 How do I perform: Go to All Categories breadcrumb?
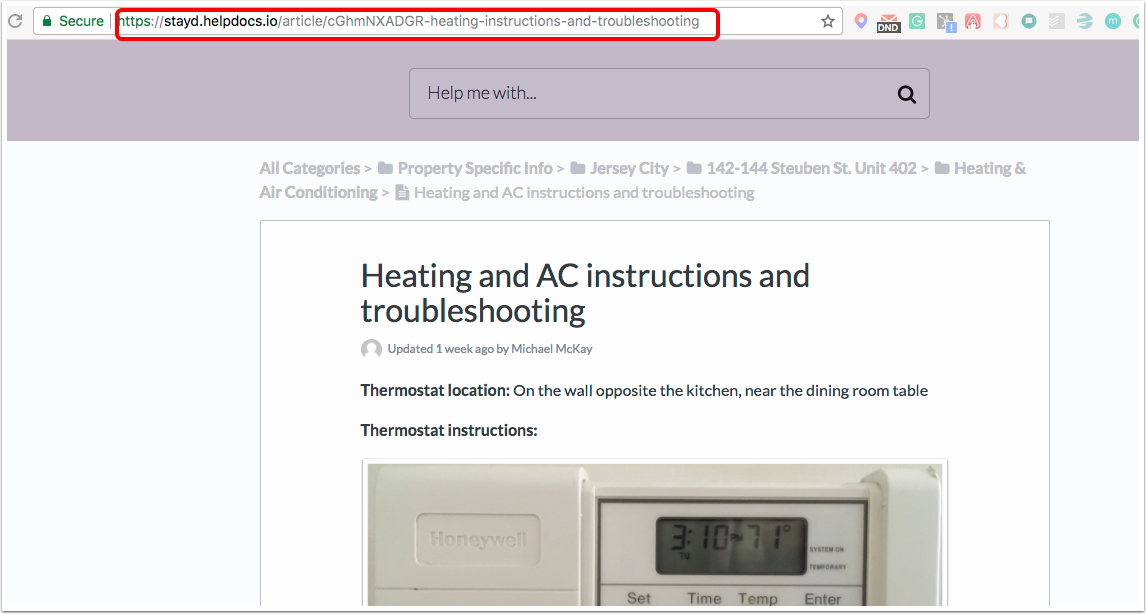310,168
